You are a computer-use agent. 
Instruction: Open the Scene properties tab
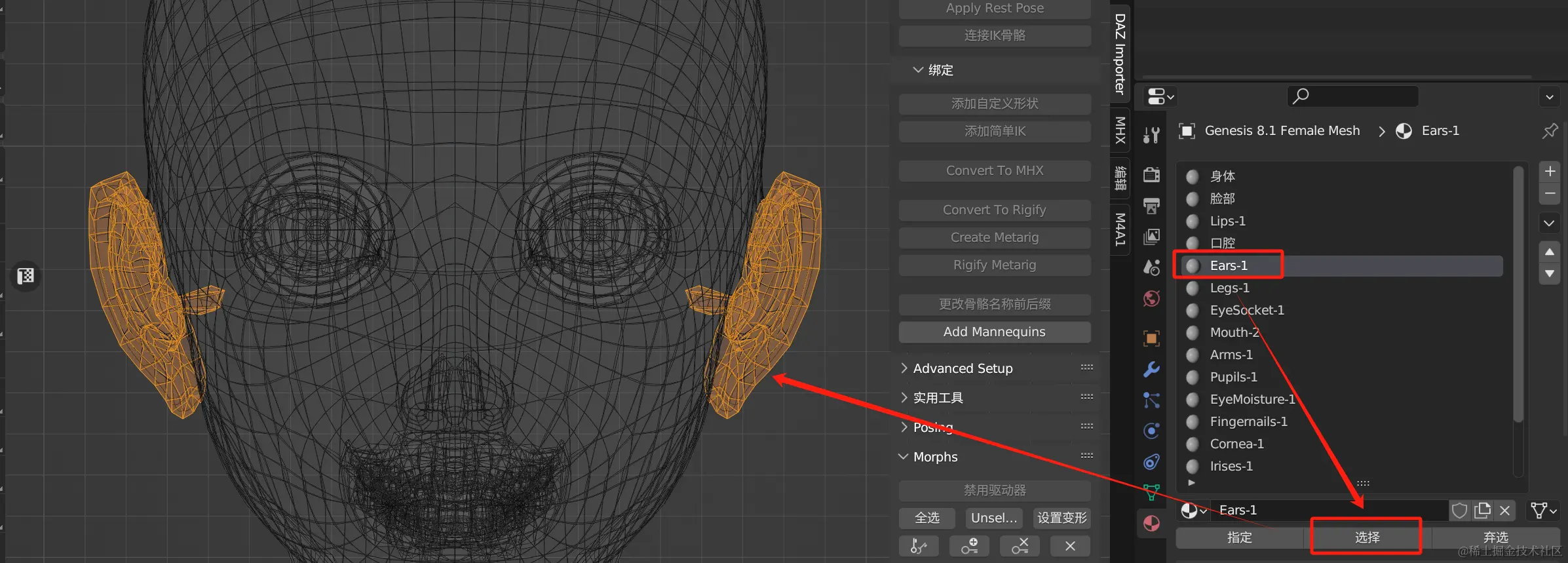1151,267
